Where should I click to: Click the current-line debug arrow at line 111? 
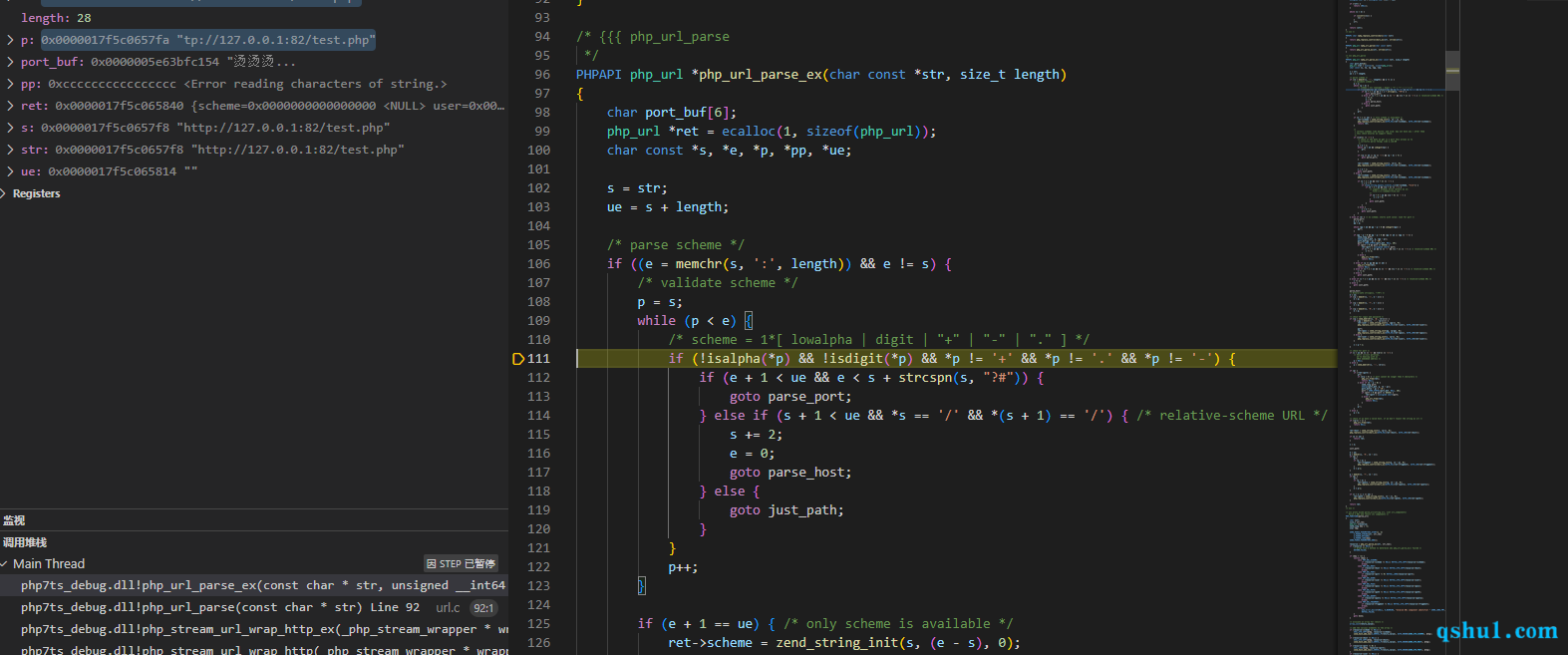click(517, 359)
